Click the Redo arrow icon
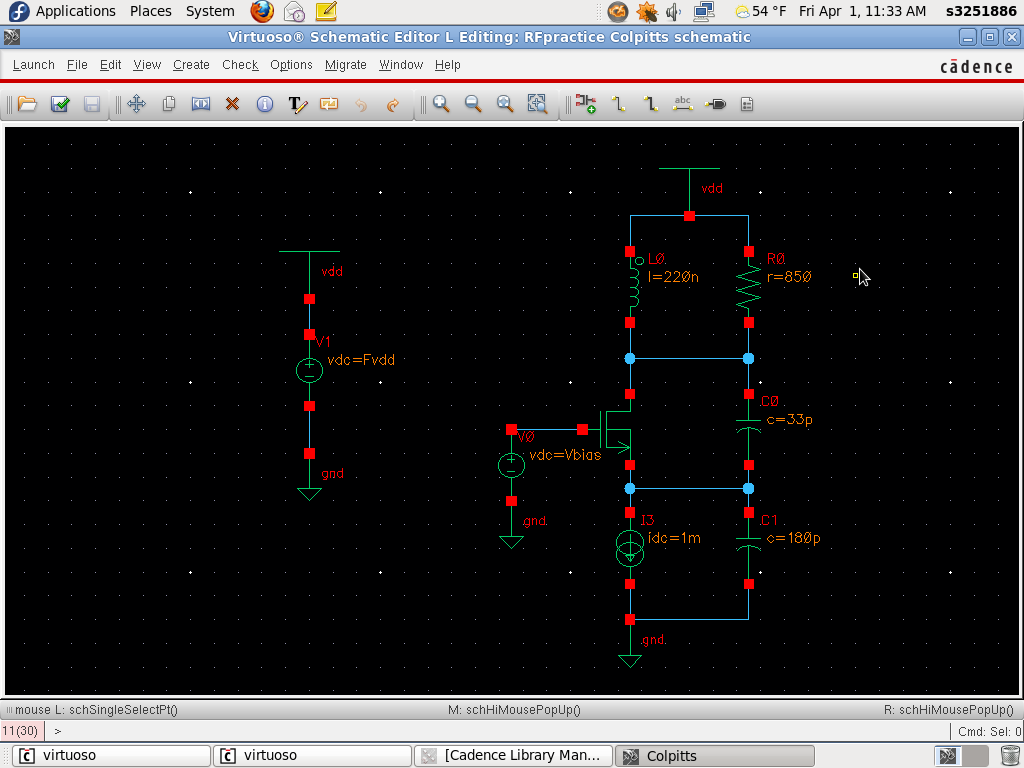 393,104
